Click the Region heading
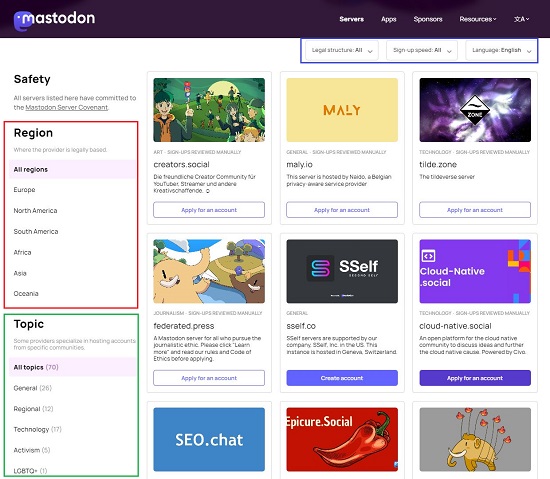 tap(33, 133)
